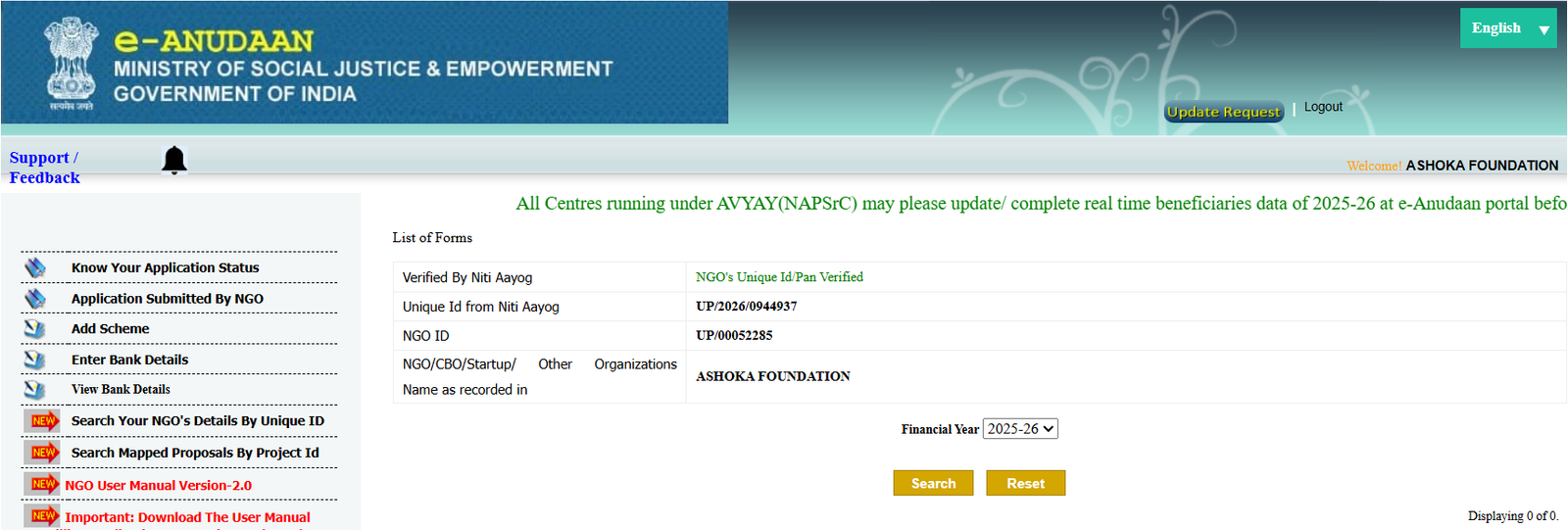Click NEW badge beside Important: Download The User Manual

click(x=43, y=516)
